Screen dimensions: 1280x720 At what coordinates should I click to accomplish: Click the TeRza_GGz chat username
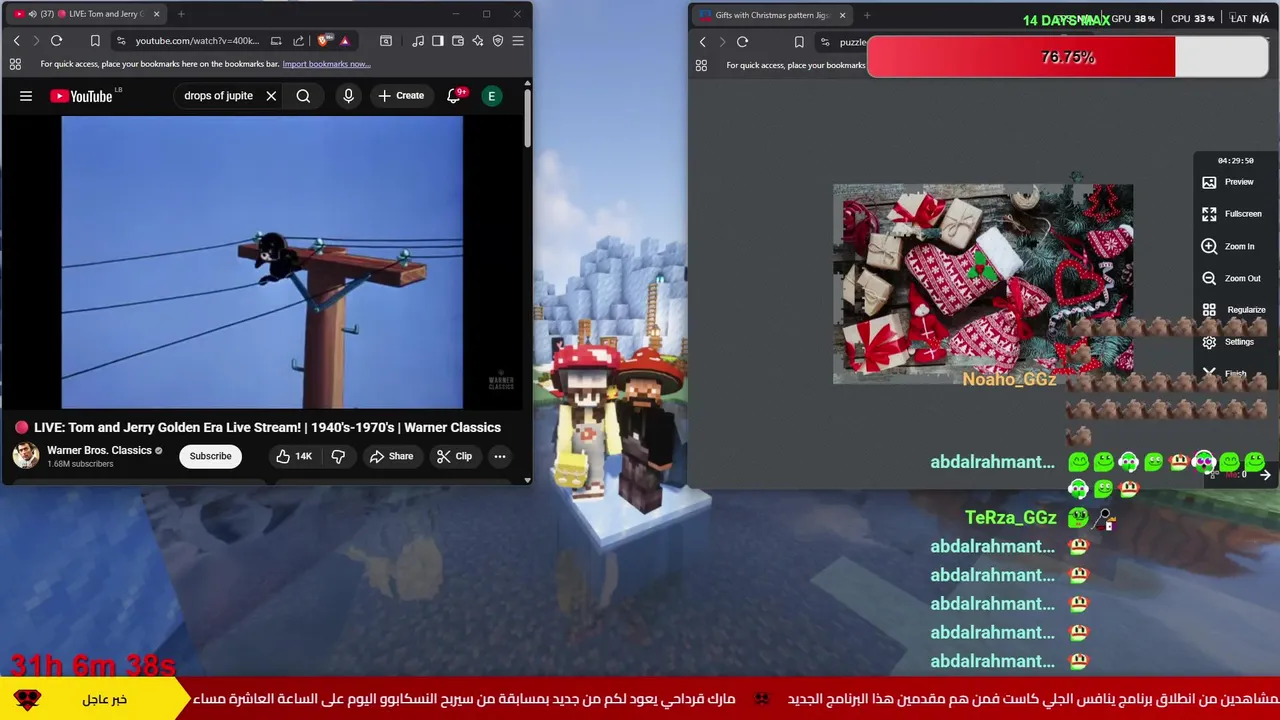tap(1010, 517)
